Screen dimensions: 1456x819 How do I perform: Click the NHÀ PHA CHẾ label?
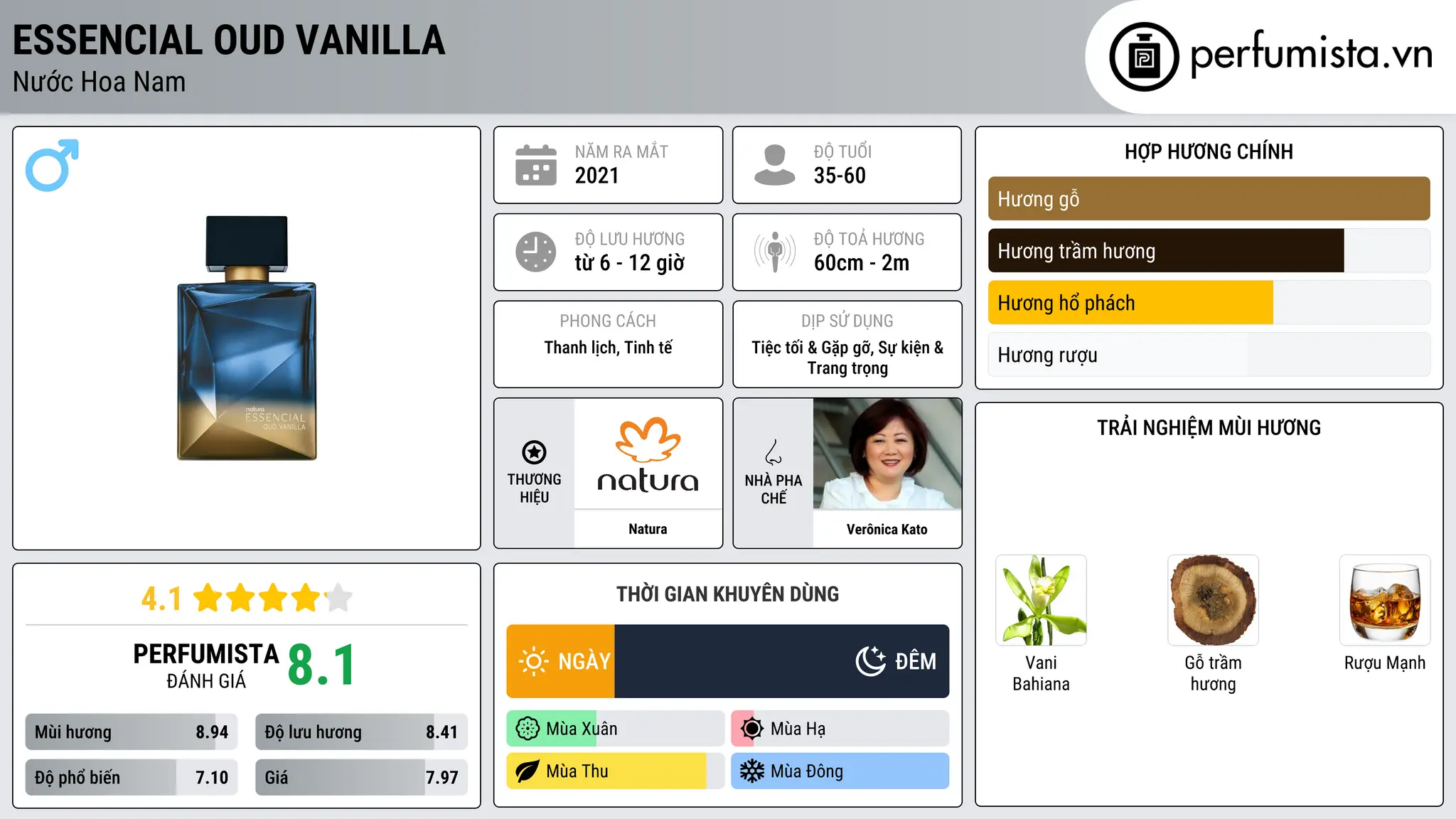[x=773, y=489]
